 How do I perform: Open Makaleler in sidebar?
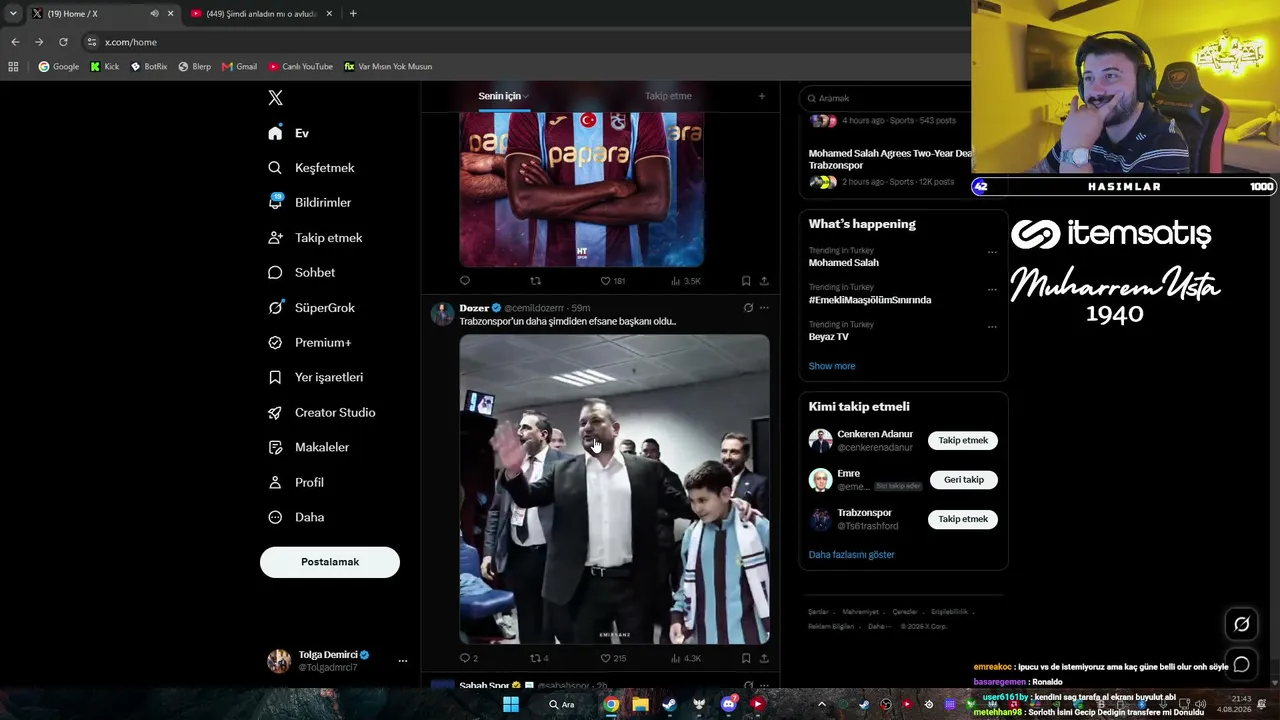click(308, 447)
